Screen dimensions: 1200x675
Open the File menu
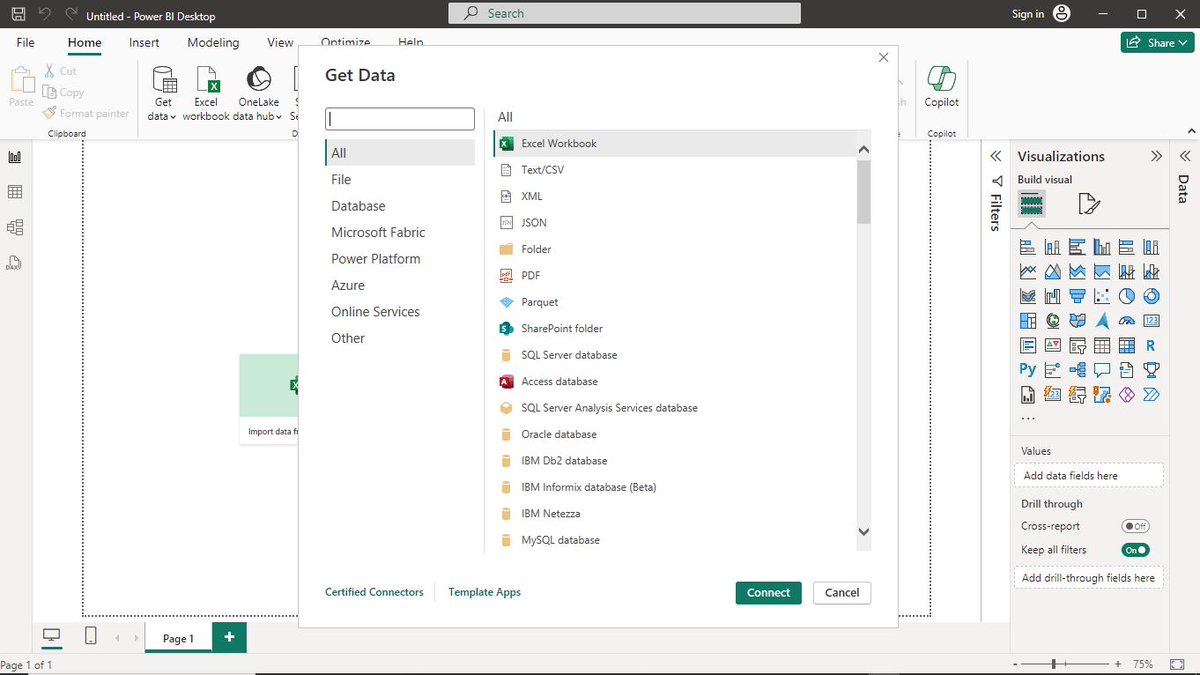25,43
